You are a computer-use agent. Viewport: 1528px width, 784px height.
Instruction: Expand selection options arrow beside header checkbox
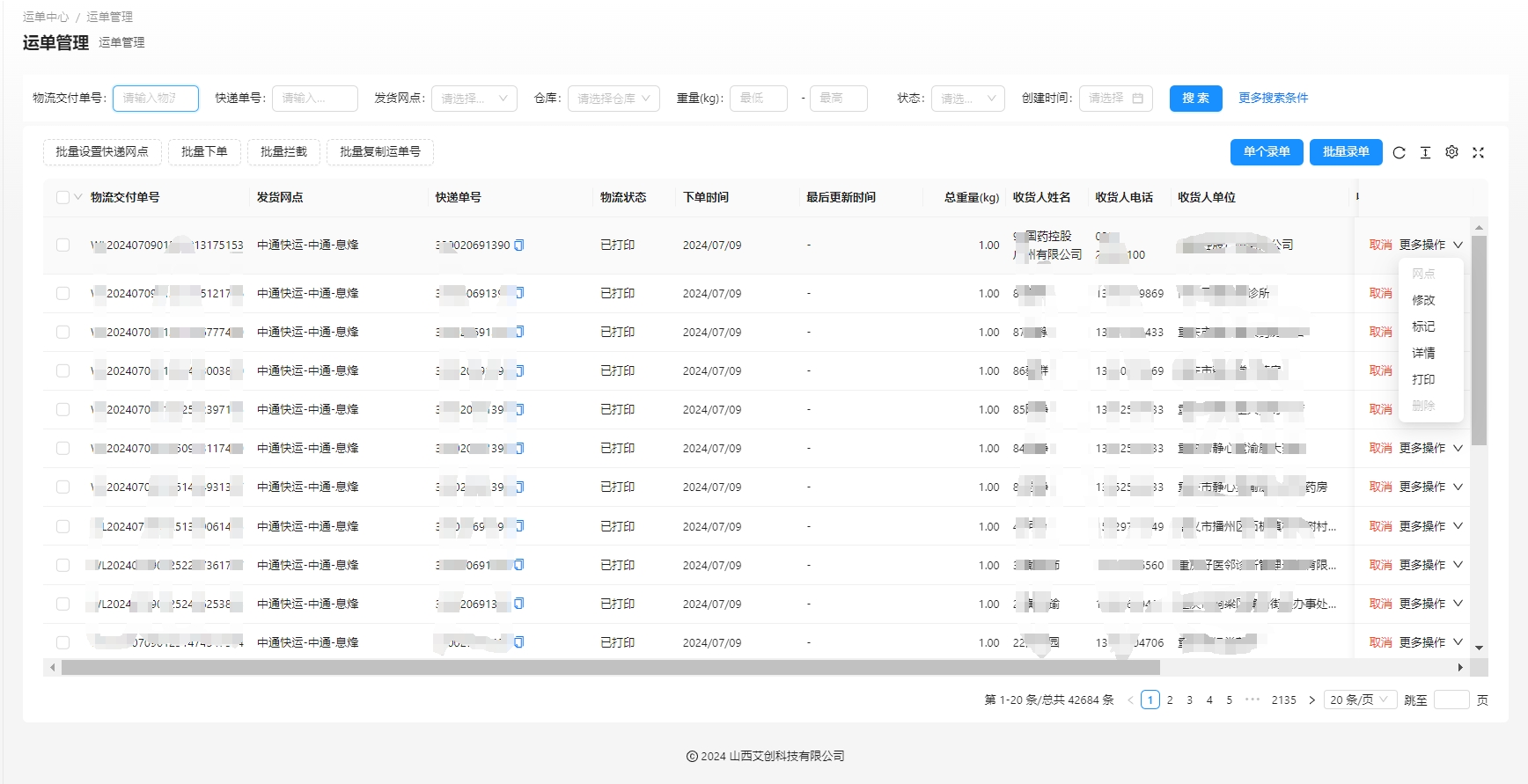pyautogui.click(x=77, y=197)
